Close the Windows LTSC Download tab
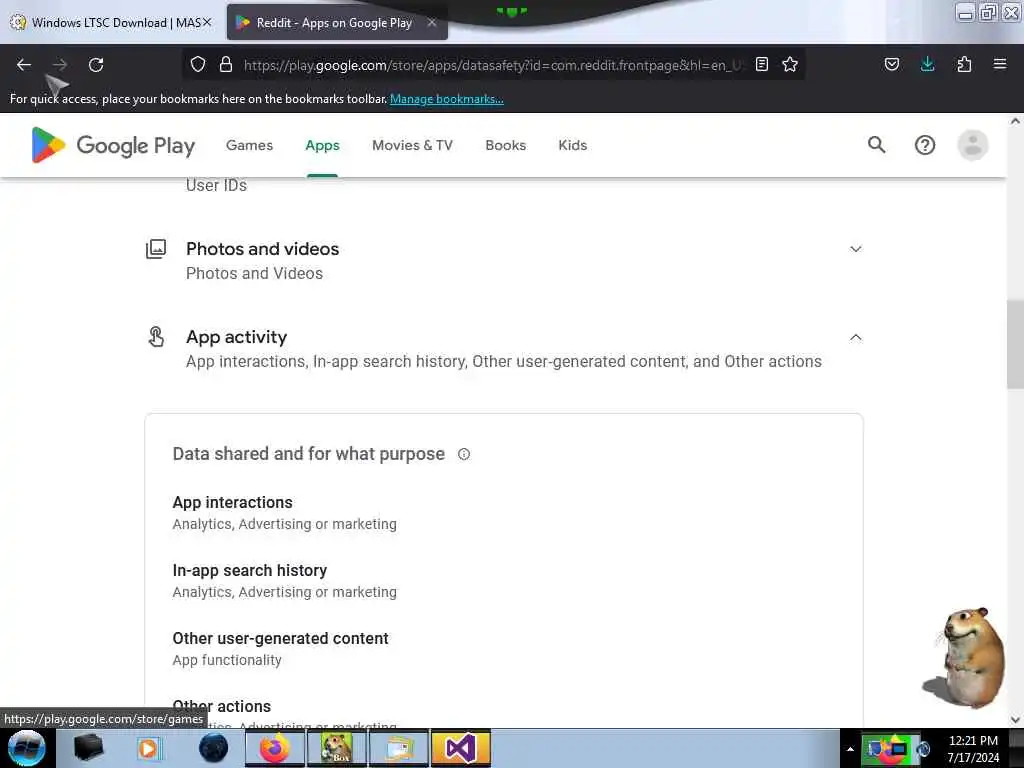 click(207, 22)
